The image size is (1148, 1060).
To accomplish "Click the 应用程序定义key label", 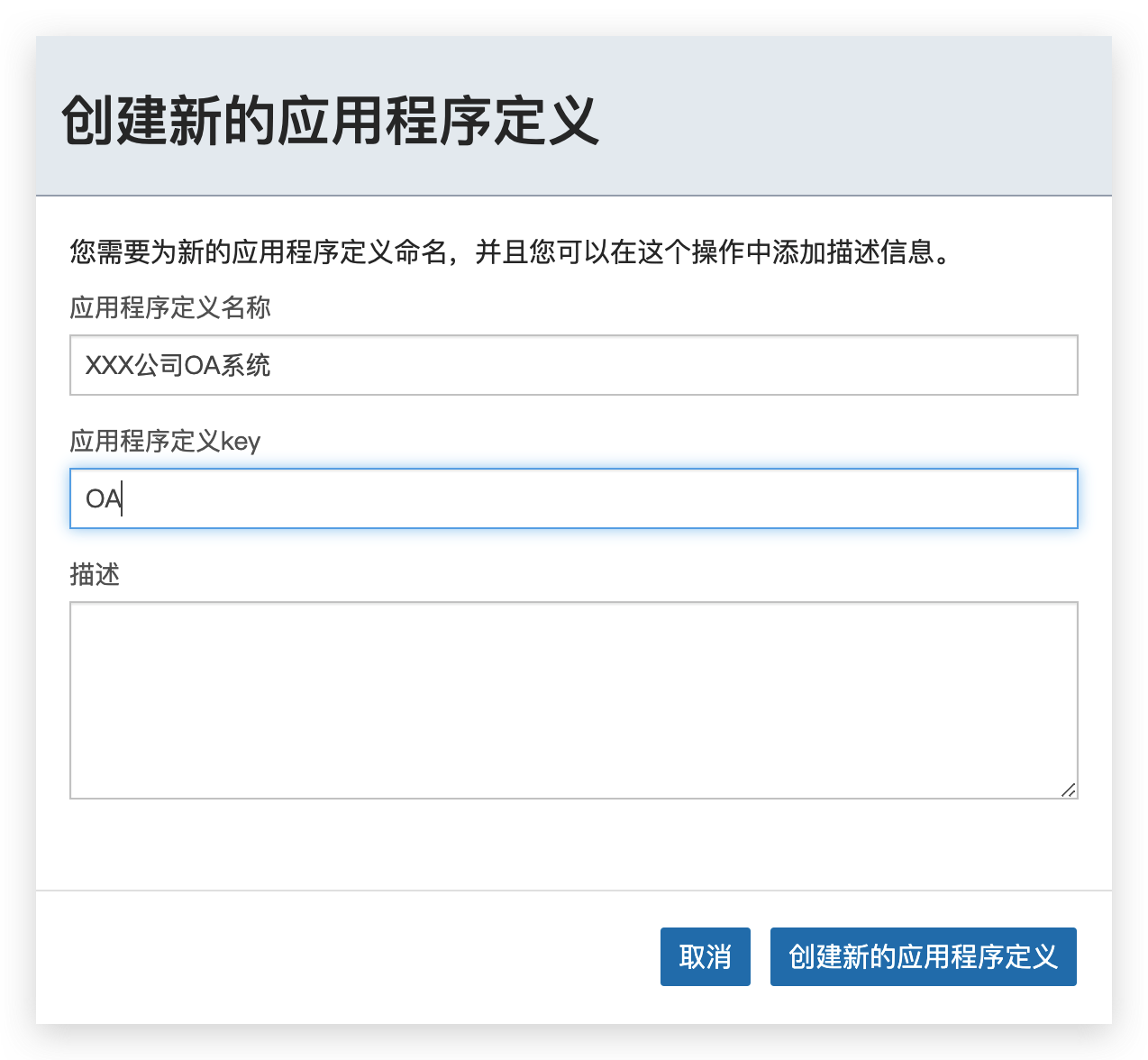I will tap(164, 442).
